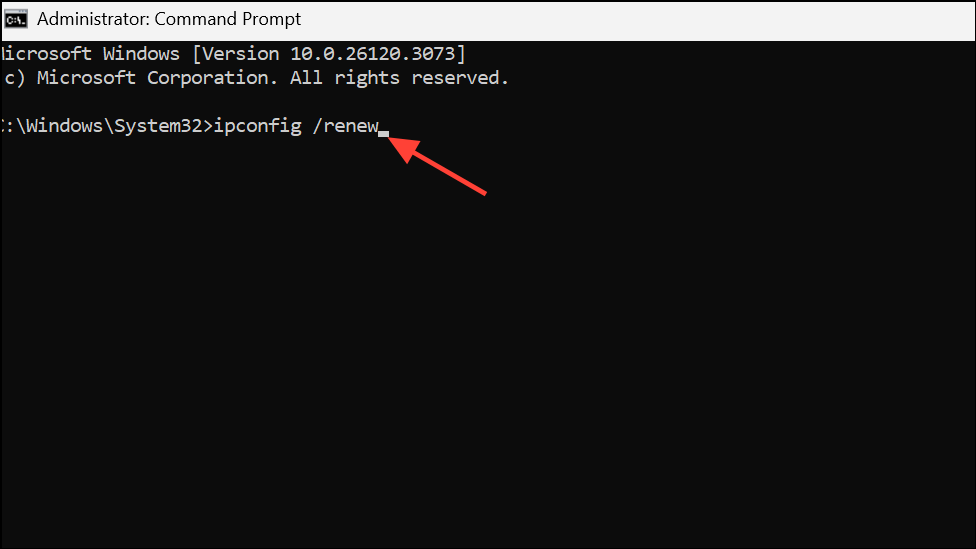976x549 pixels.
Task: Click the word 'All' in the copyright line
Action: (x=307, y=78)
